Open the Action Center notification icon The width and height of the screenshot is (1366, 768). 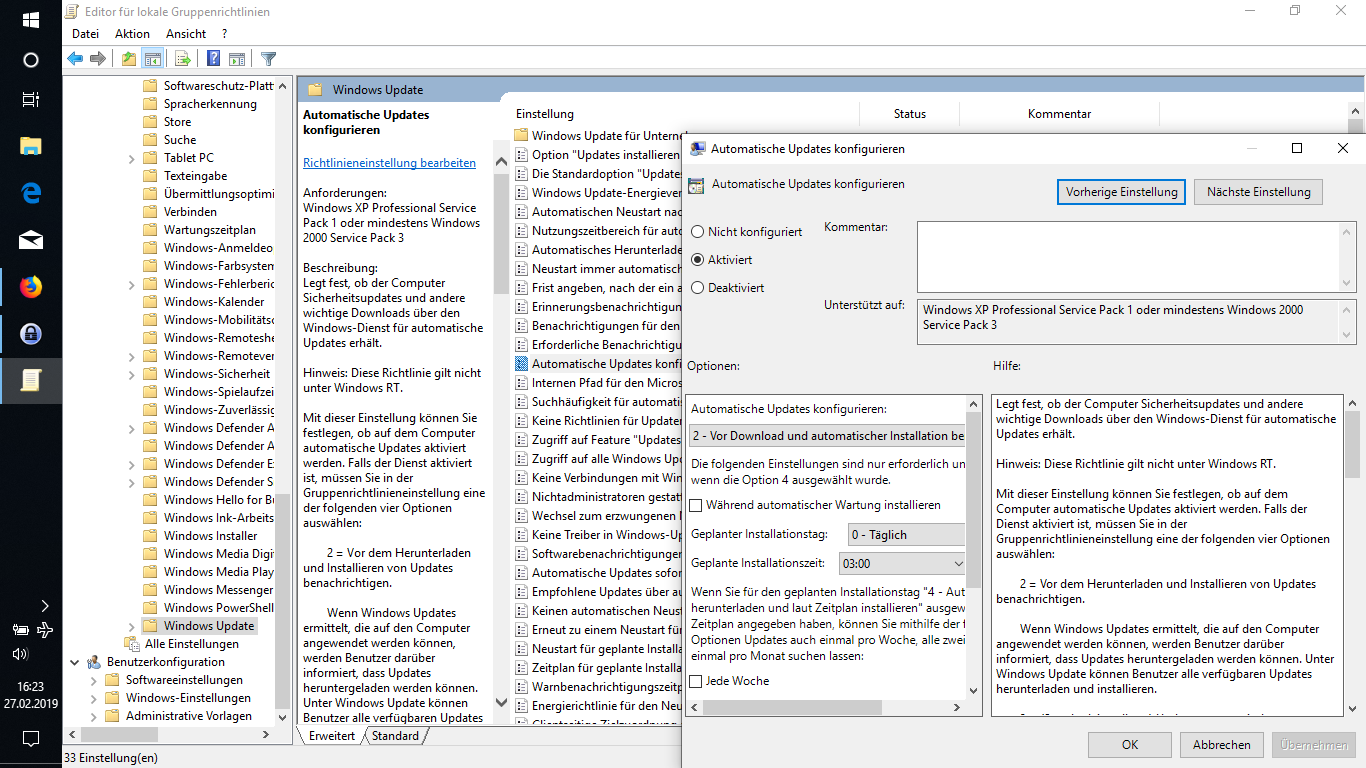coord(30,739)
